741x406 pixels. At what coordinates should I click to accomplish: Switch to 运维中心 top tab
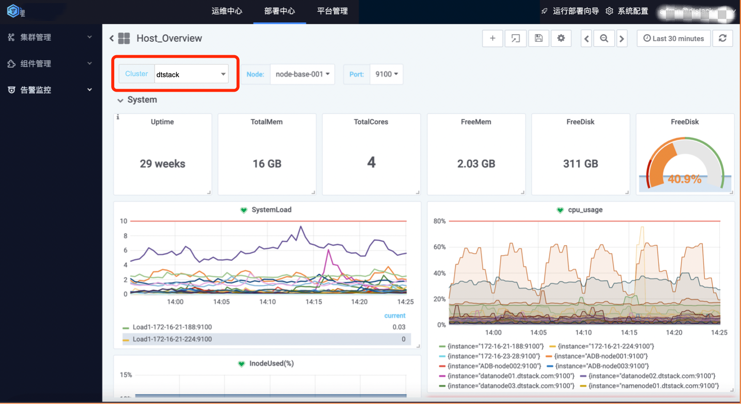tap(226, 11)
